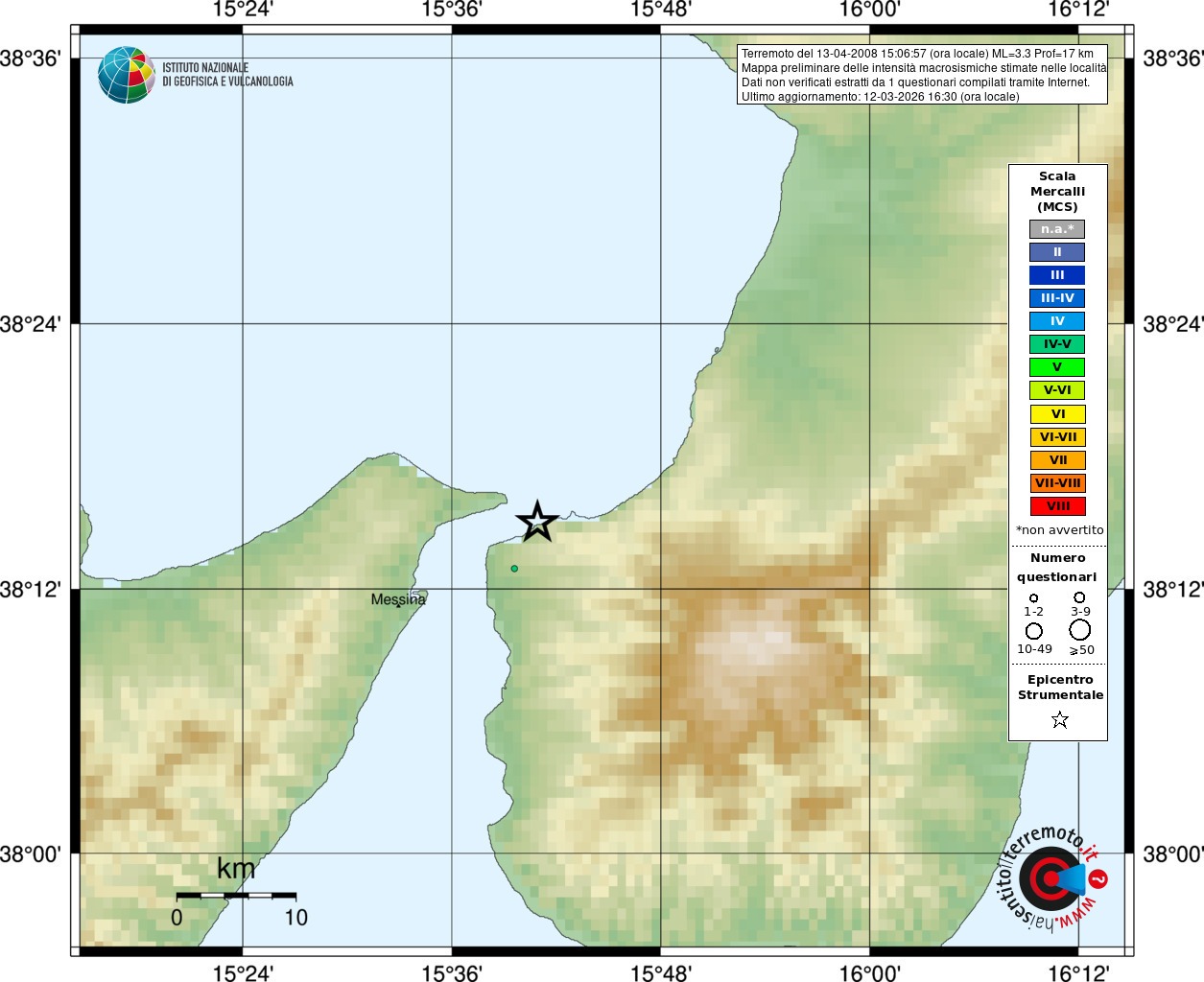Click the left axis label 38°36'

31,58
